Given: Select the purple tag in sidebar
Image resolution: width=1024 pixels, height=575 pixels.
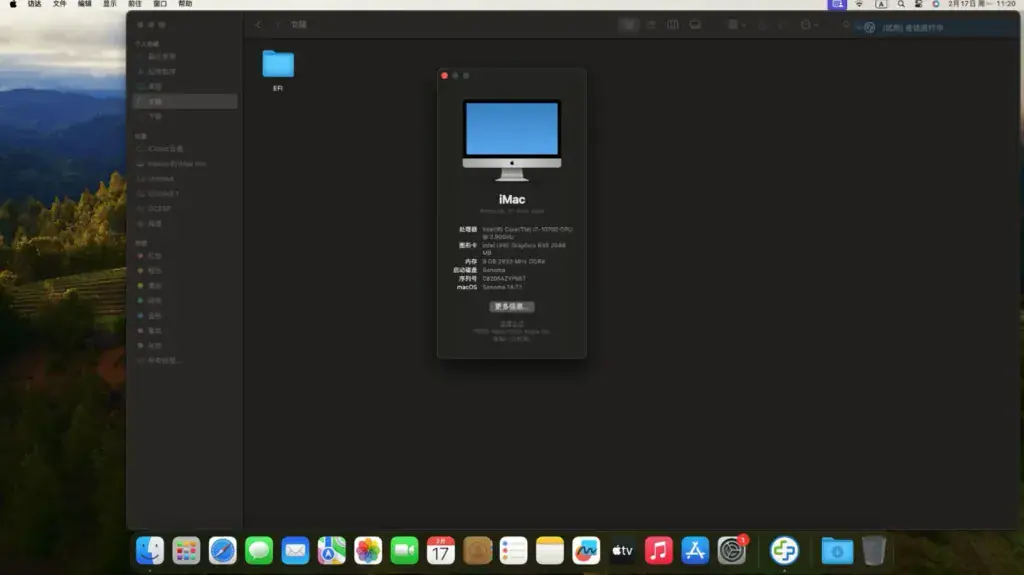Looking at the screenshot, I should click(x=185, y=331).
